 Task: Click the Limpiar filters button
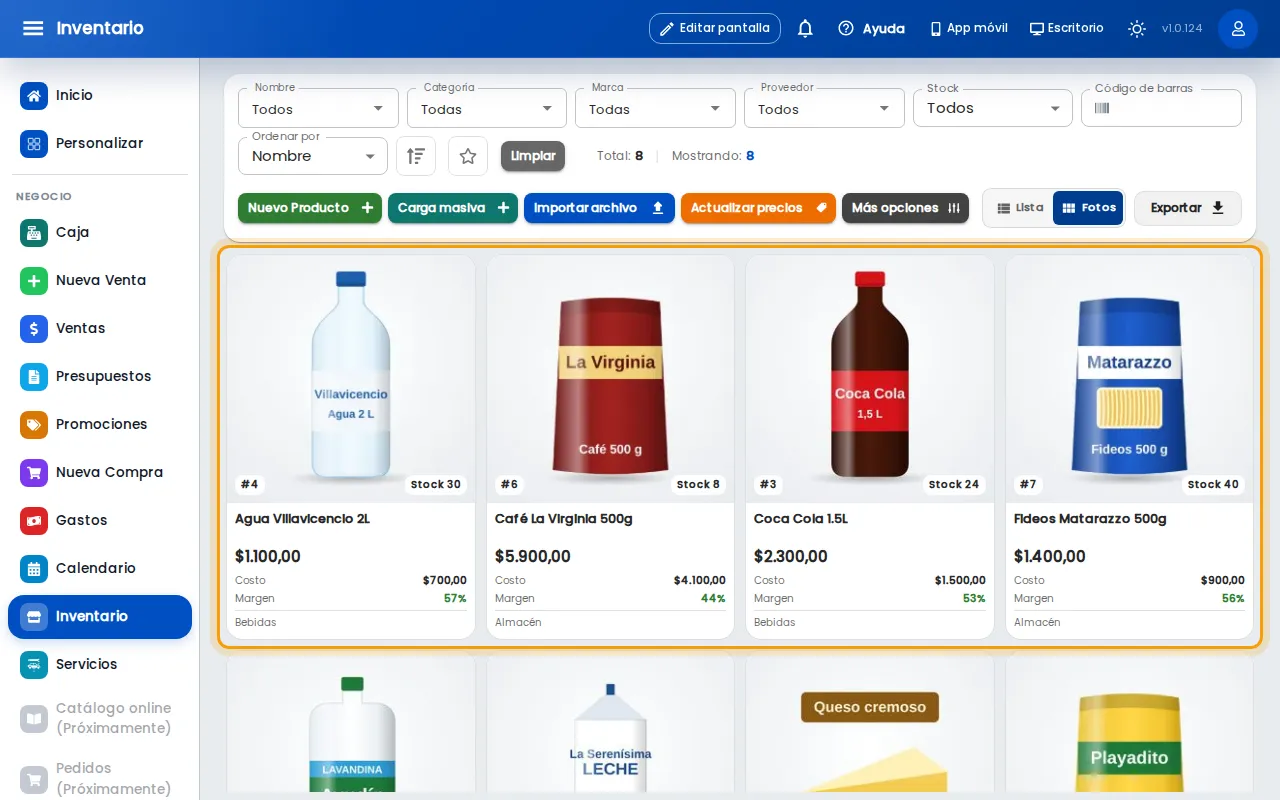point(533,156)
